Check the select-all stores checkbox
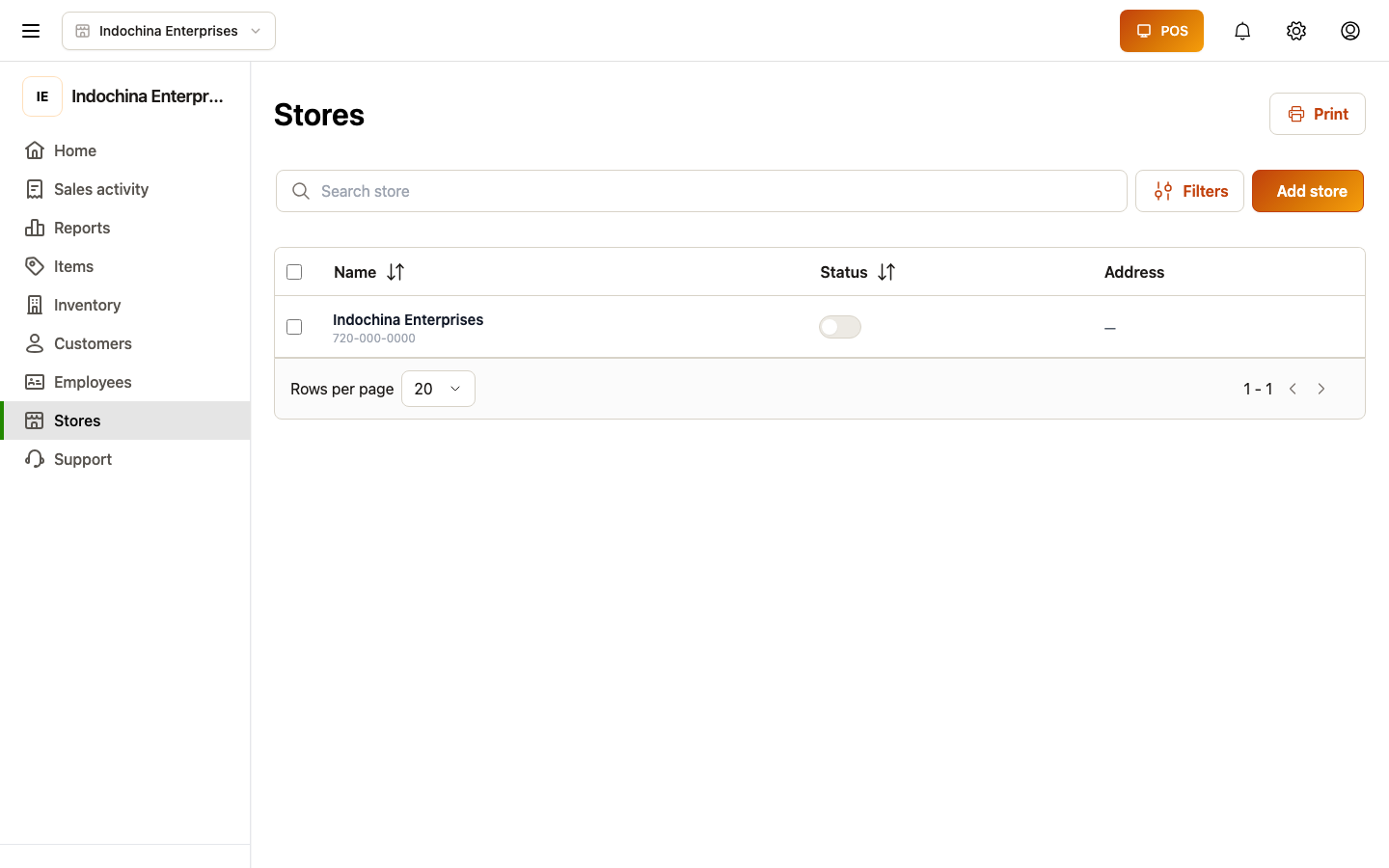The image size is (1389, 868). [x=294, y=272]
